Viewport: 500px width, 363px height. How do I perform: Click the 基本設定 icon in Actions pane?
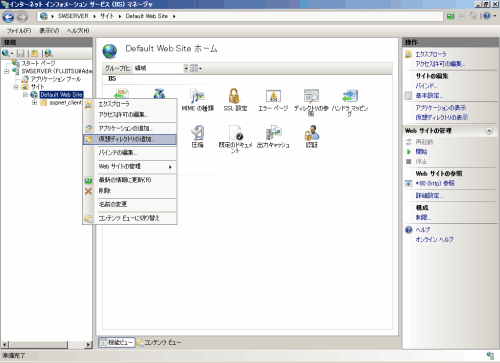point(408,96)
